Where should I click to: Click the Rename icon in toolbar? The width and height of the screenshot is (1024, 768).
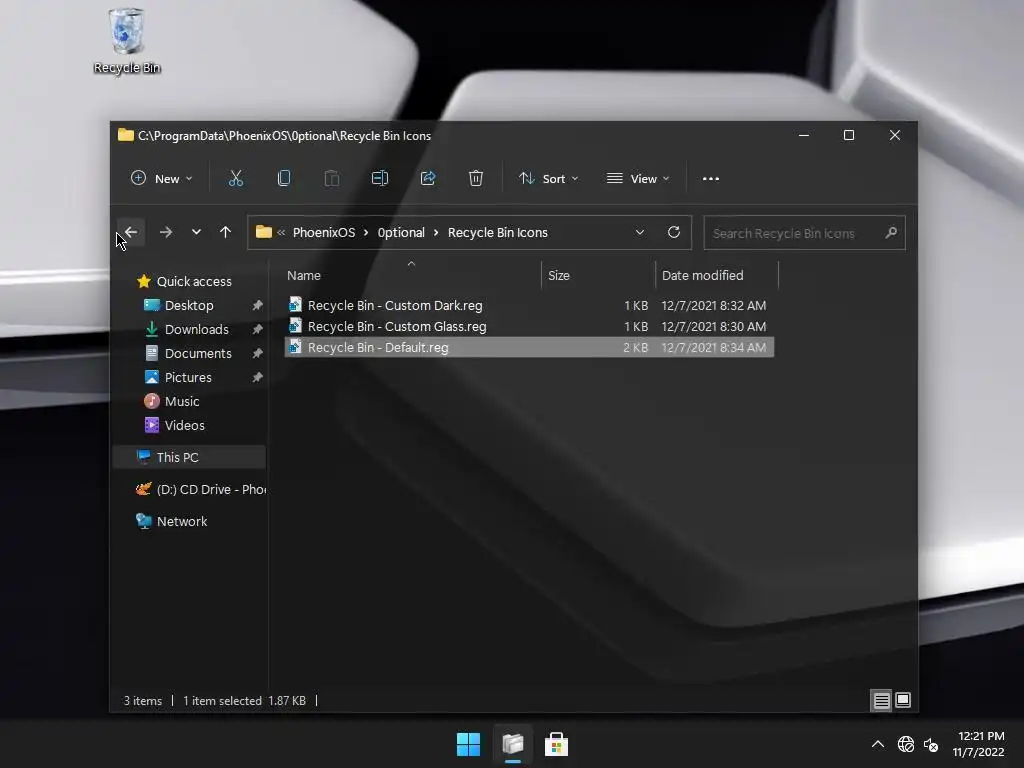[x=379, y=178]
